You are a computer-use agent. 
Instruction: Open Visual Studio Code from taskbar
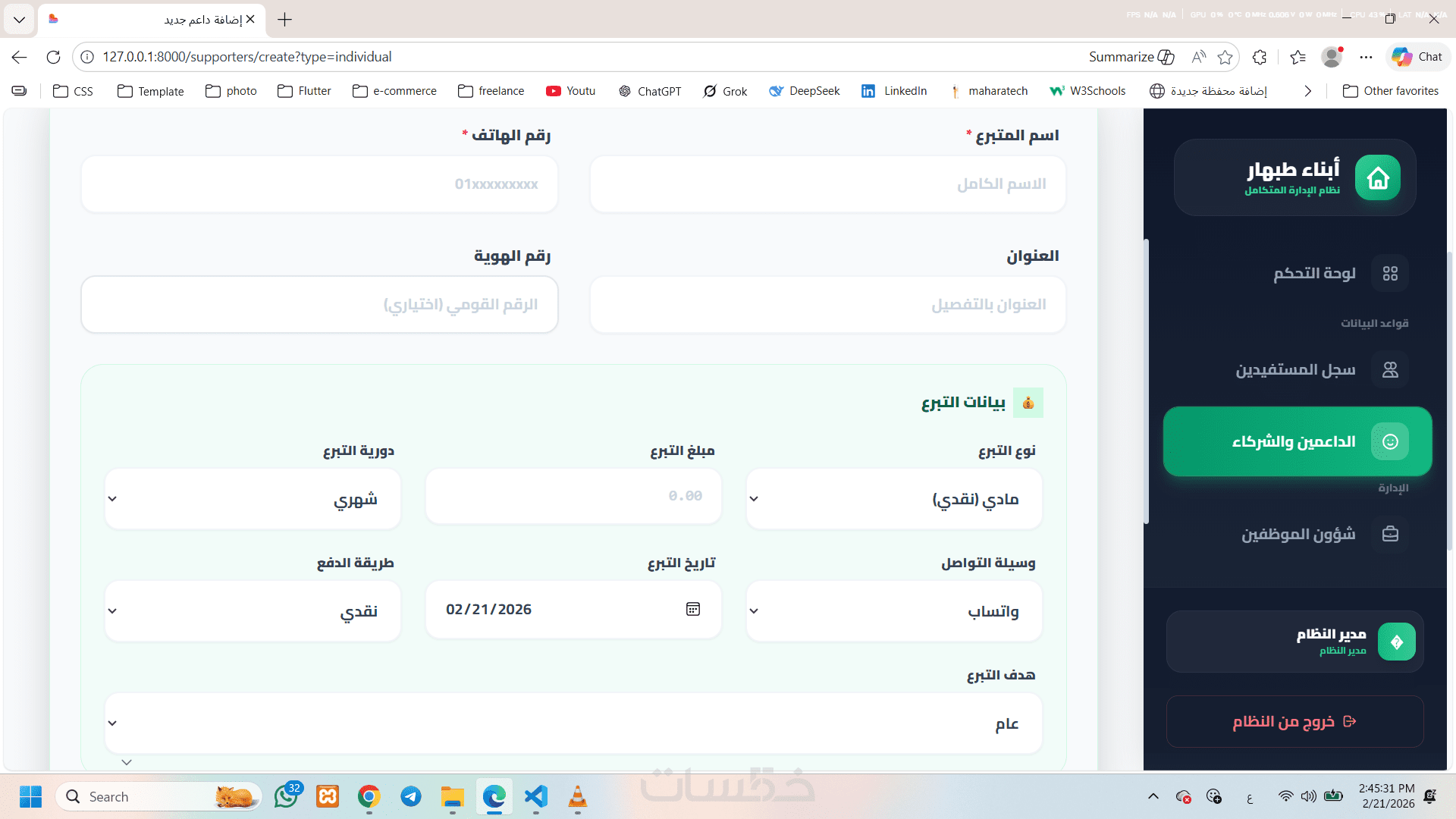(535, 796)
